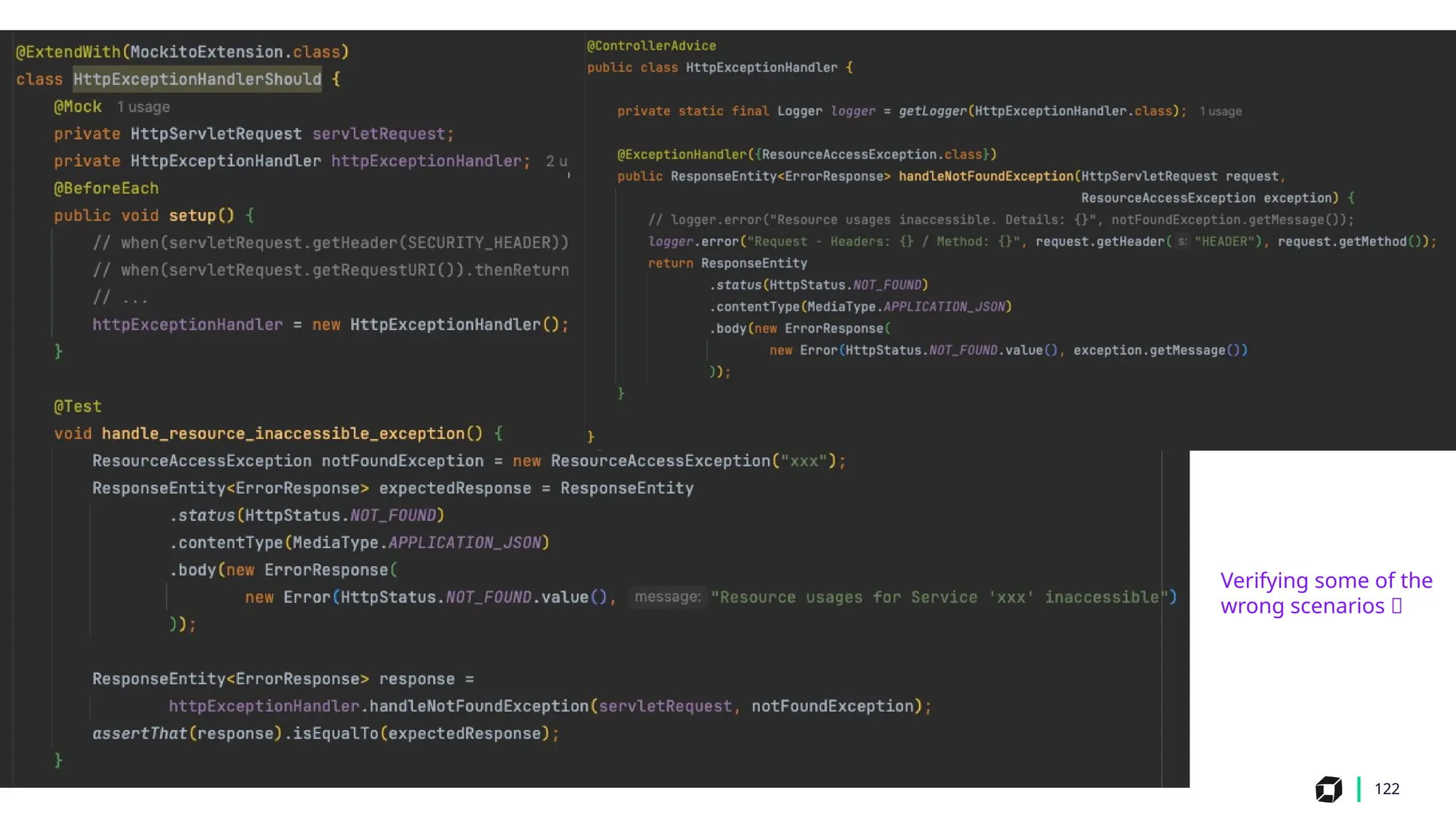
Task: Click the commented-out logger.error line
Action: click(1000, 220)
